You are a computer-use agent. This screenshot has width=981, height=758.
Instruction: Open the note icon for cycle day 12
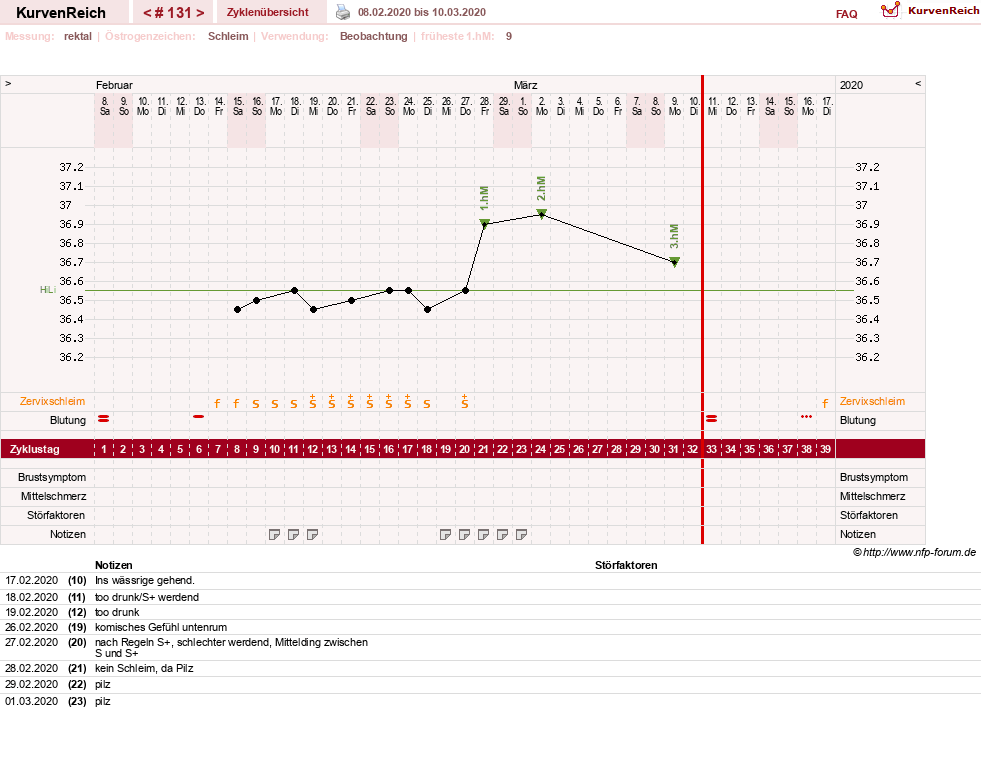312,535
